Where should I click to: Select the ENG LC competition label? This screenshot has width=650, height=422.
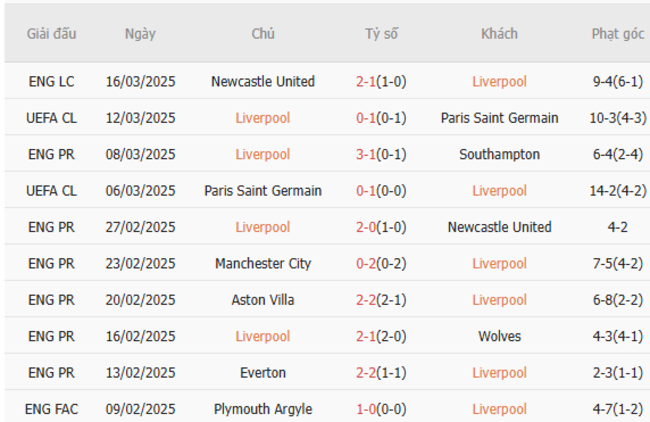pos(51,82)
